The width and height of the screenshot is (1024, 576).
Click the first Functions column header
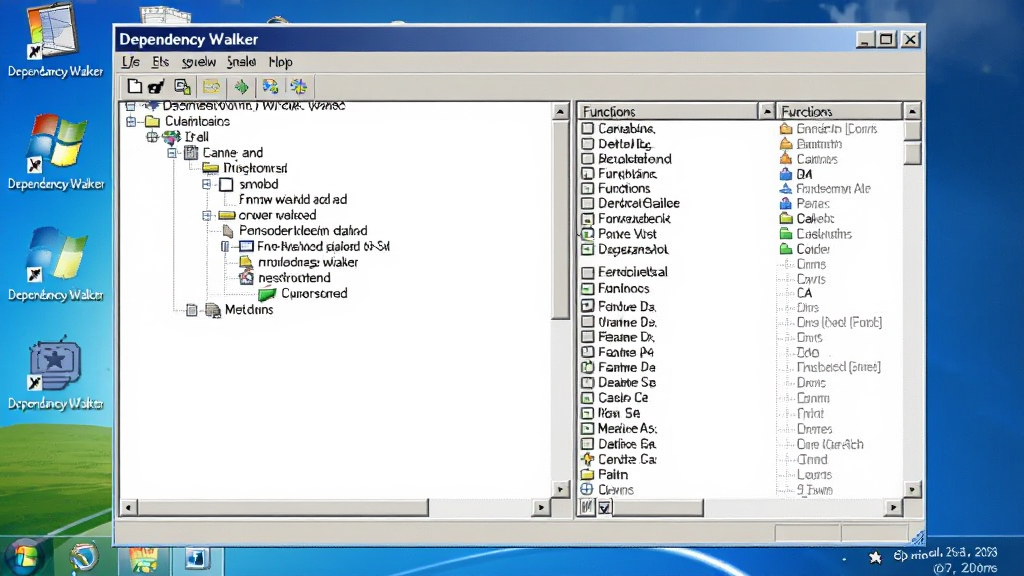668,111
